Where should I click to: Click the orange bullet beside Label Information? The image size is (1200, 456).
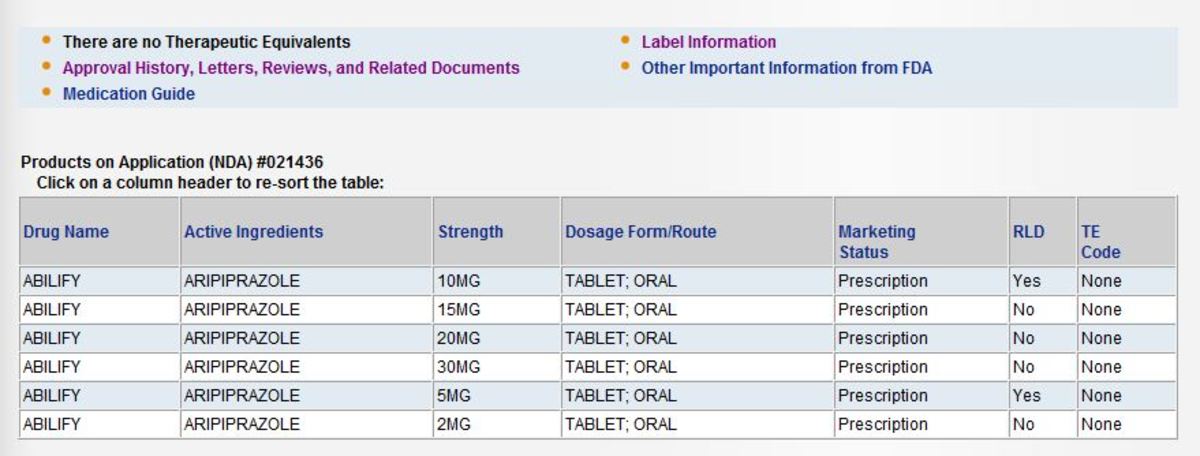625,41
